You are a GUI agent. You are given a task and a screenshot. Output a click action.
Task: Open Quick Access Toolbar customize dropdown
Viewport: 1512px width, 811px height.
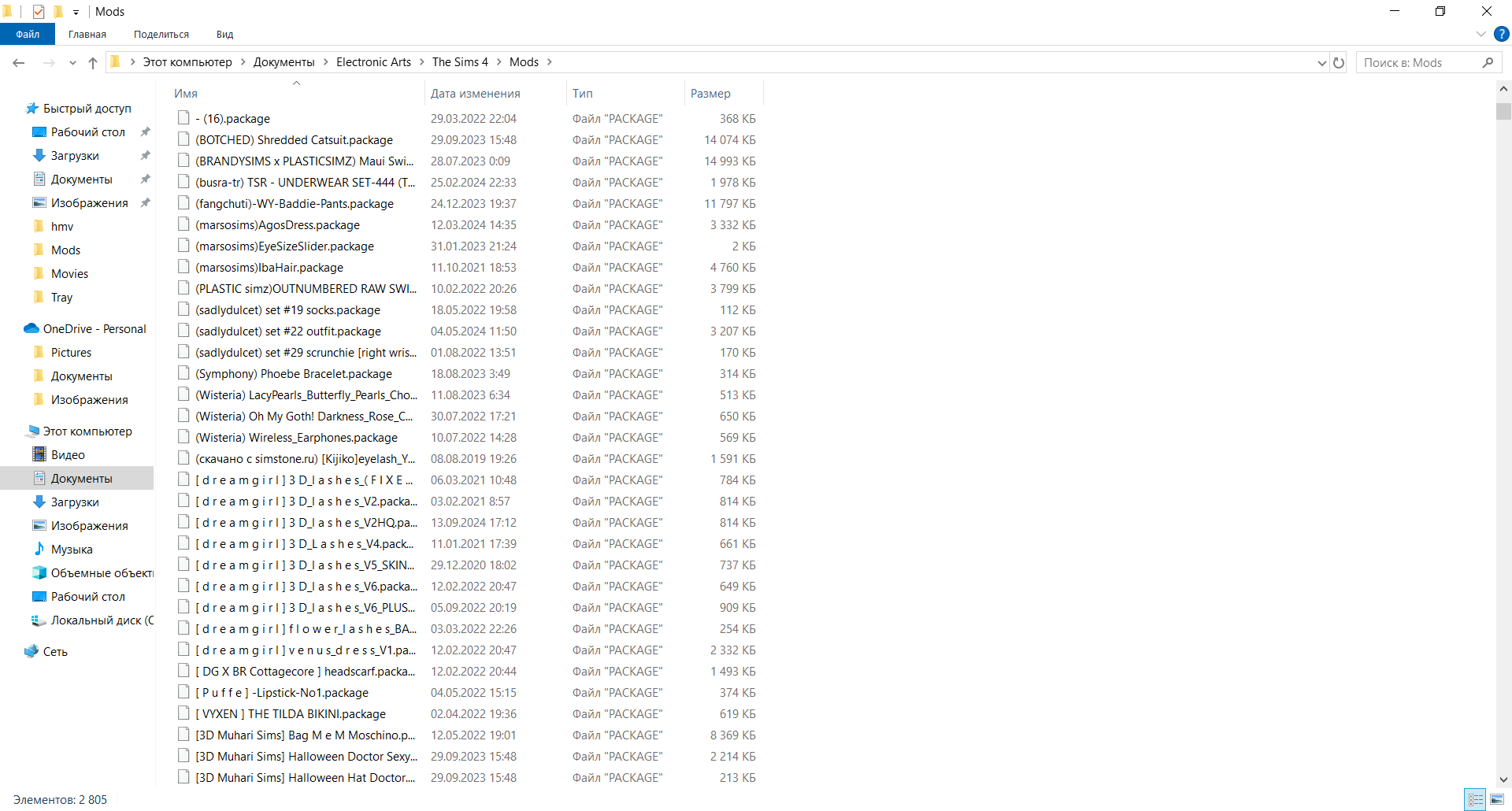click(x=76, y=12)
